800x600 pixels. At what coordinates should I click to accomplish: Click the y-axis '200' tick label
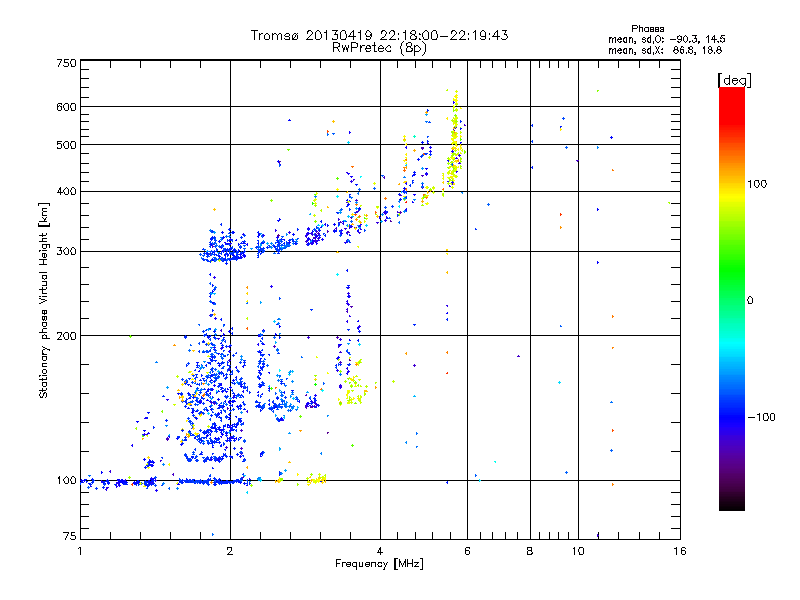point(66,336)
